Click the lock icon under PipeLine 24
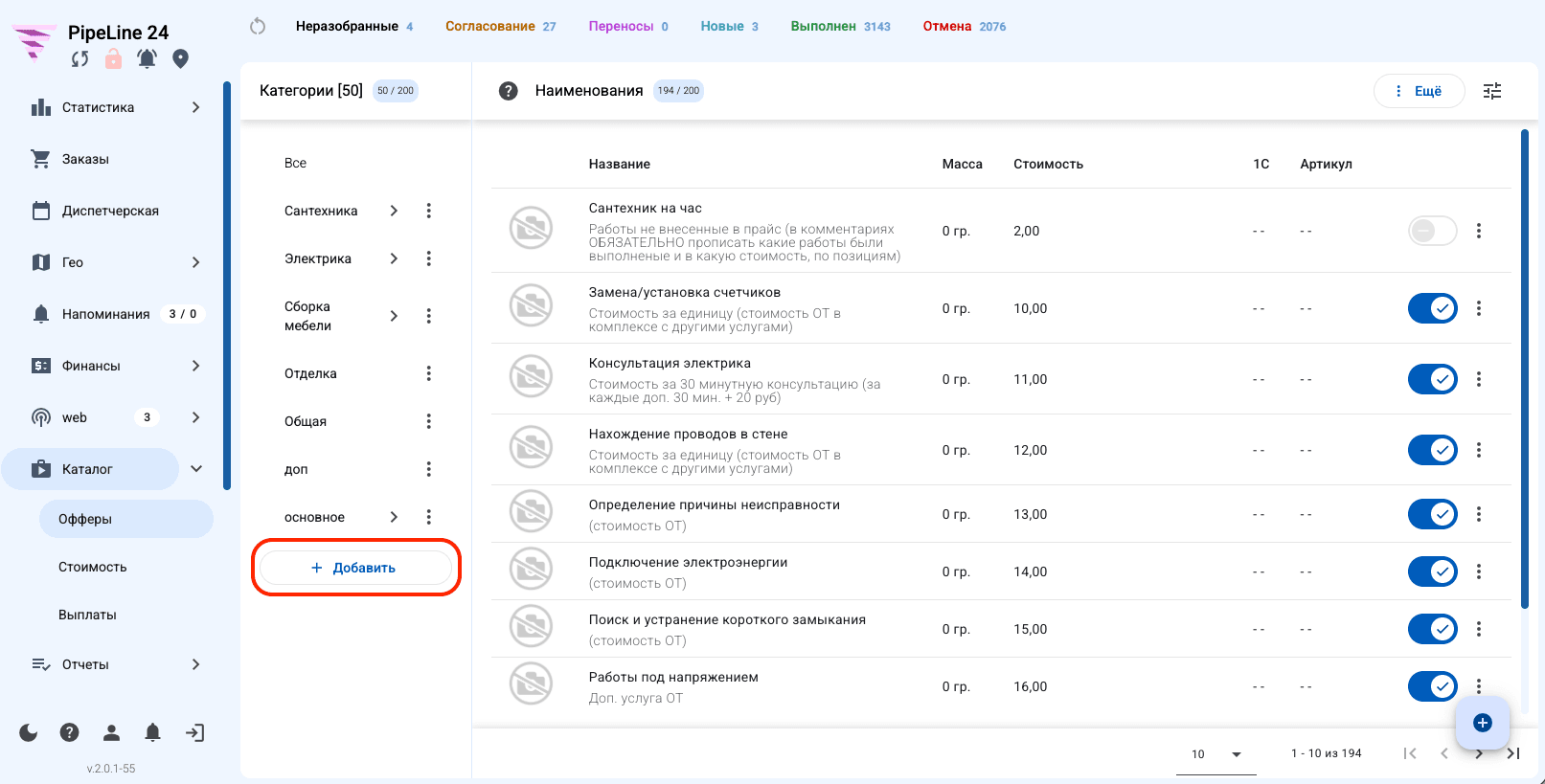The width and height of the screenshot is (1545, 784). pyautogui.click(x=113, y=59)
